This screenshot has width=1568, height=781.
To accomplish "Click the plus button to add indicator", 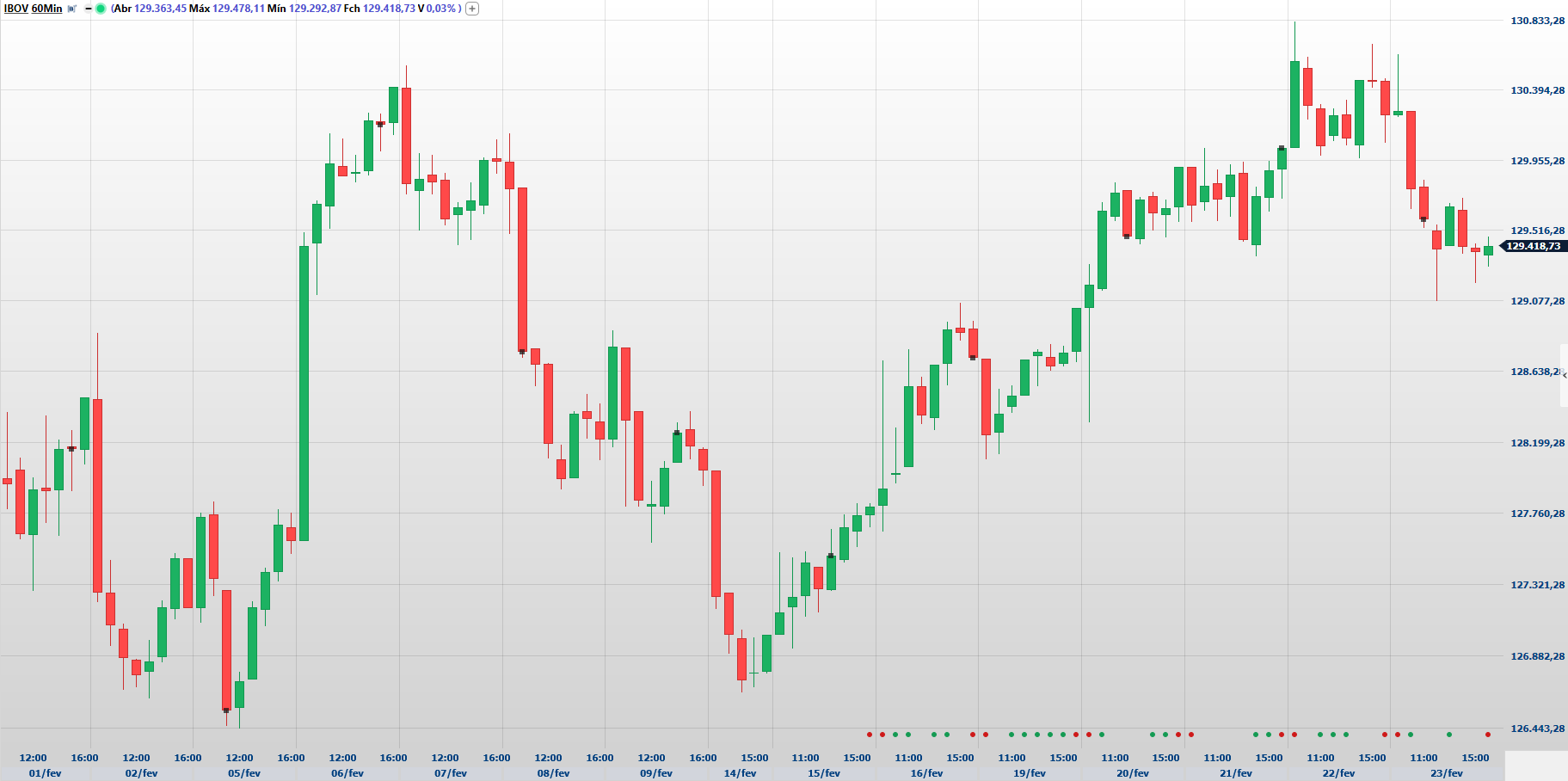I will pos(472,9).
